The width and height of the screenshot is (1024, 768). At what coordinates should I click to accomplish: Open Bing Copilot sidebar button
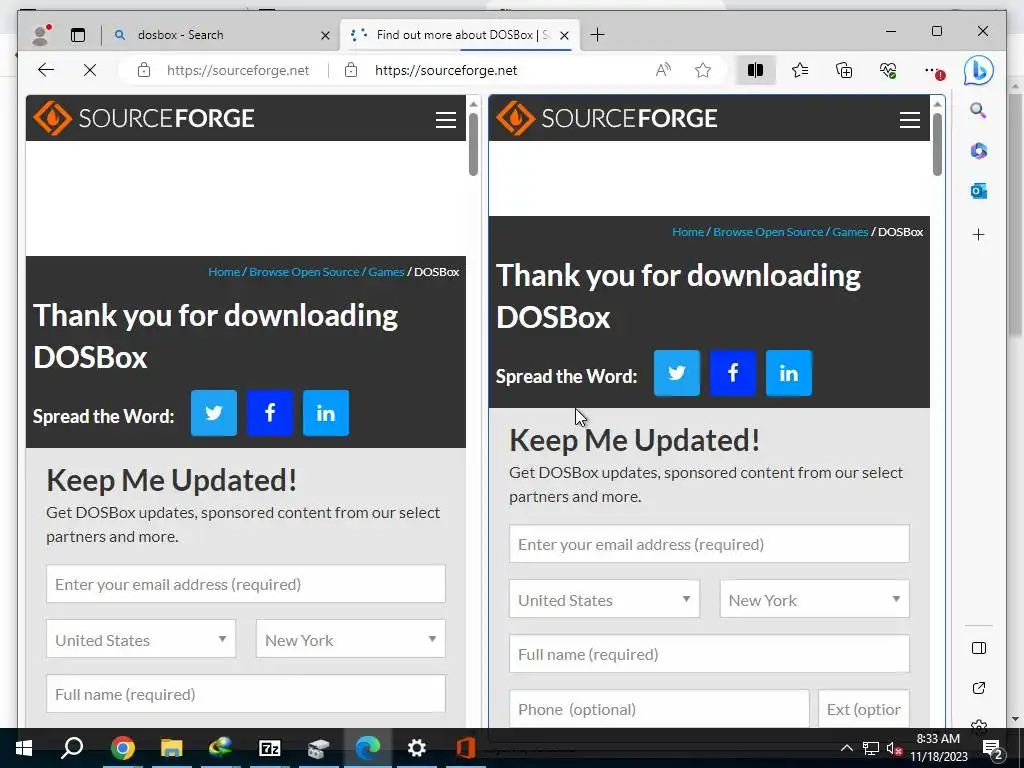coord(978,71)
